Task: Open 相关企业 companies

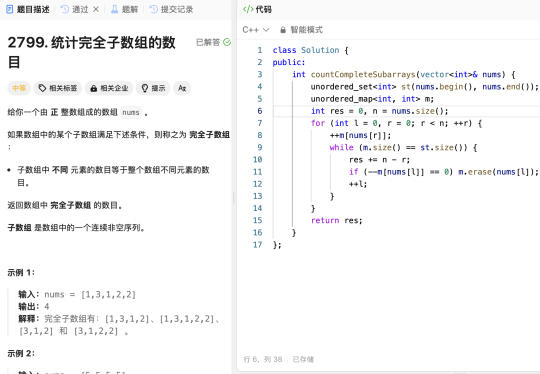Action: click(x=109, y=88)
